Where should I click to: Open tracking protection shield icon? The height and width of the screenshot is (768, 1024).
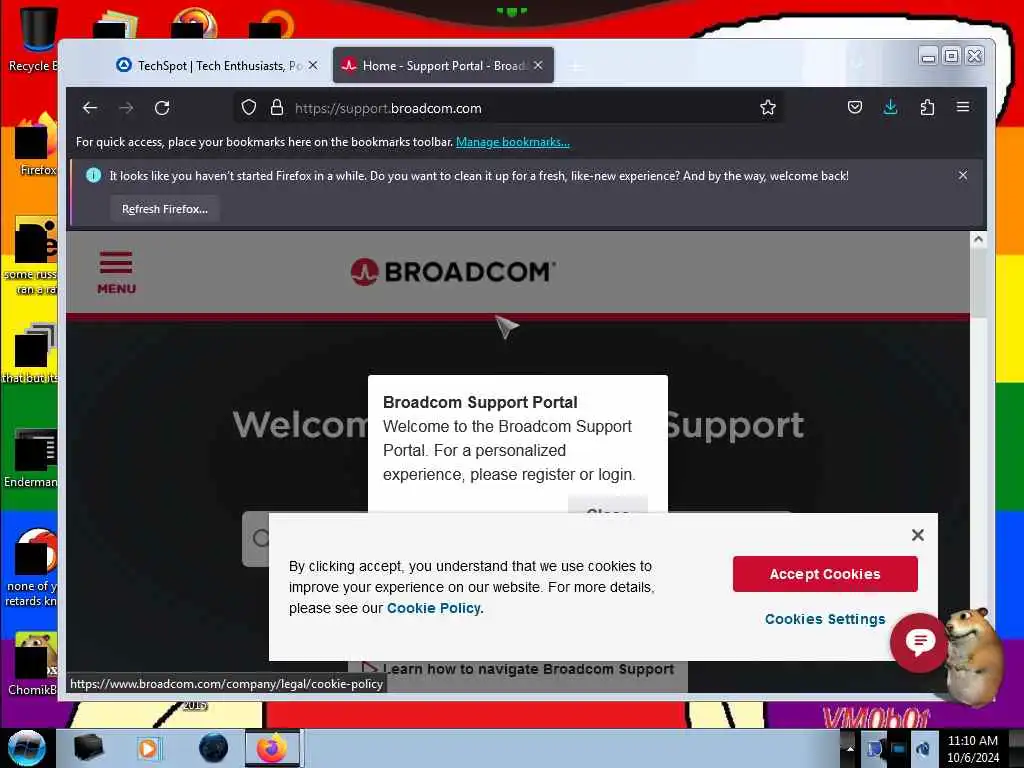pyautogui.click(x=249, y=108)
